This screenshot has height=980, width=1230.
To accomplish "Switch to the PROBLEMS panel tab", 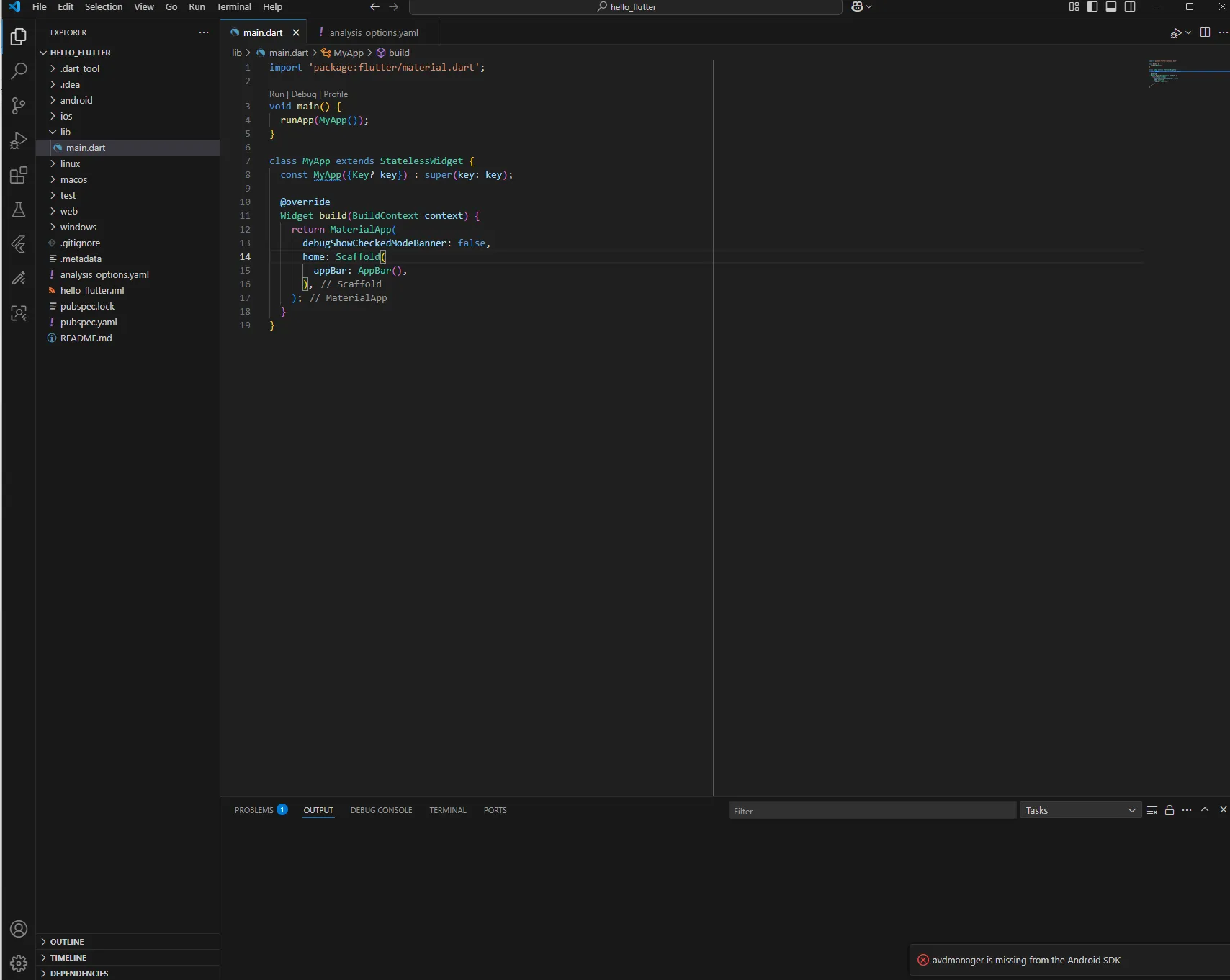I will click(261, 810).
